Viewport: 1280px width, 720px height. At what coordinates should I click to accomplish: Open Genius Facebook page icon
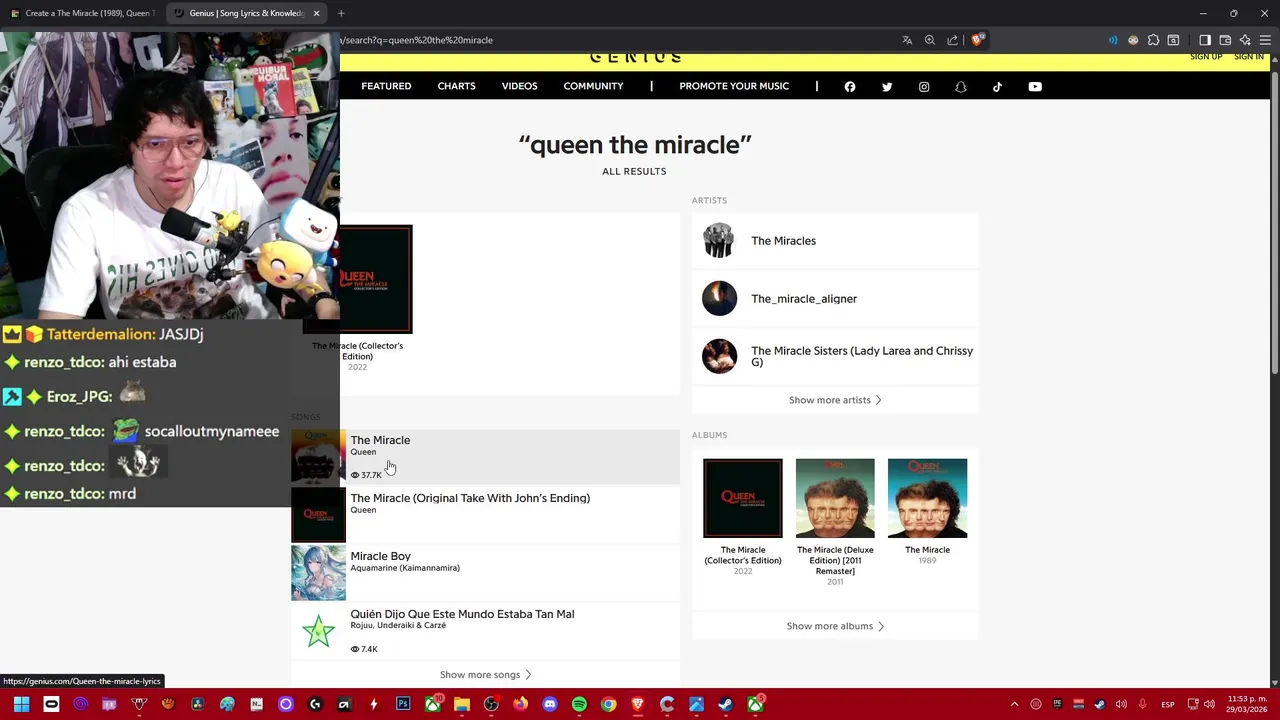point(850,87)
